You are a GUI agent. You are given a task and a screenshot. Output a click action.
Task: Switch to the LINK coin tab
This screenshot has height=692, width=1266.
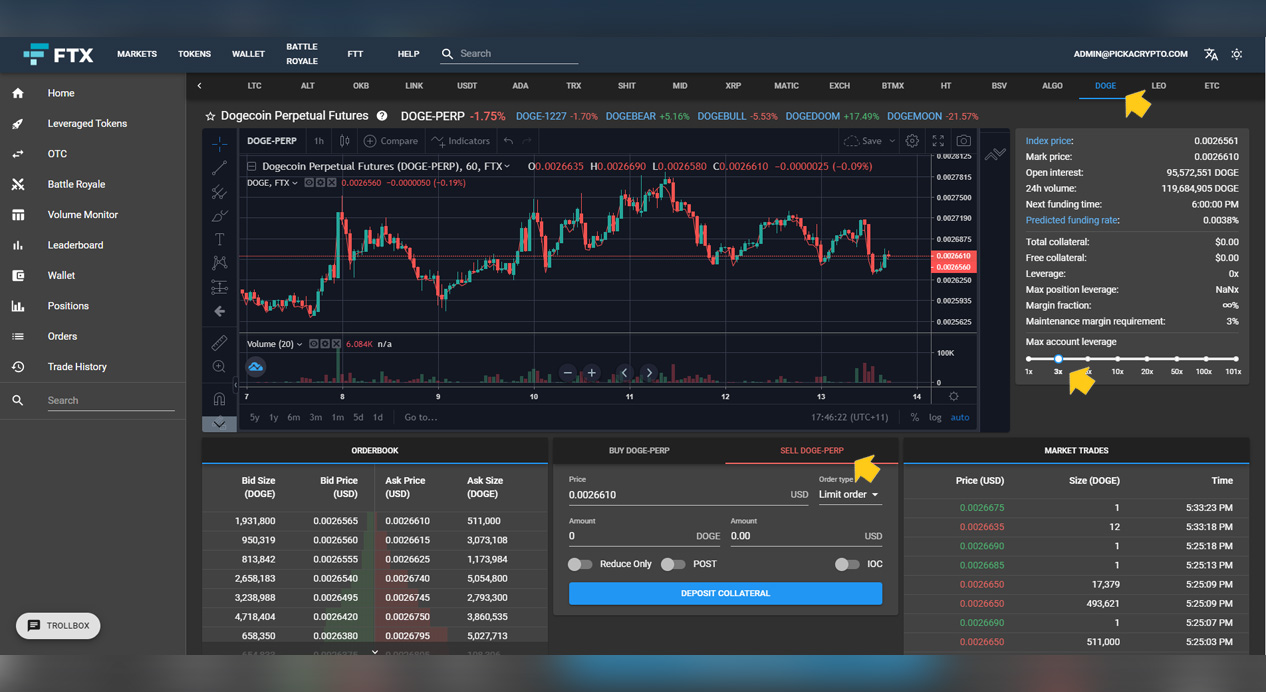click(x=414, y=86)
